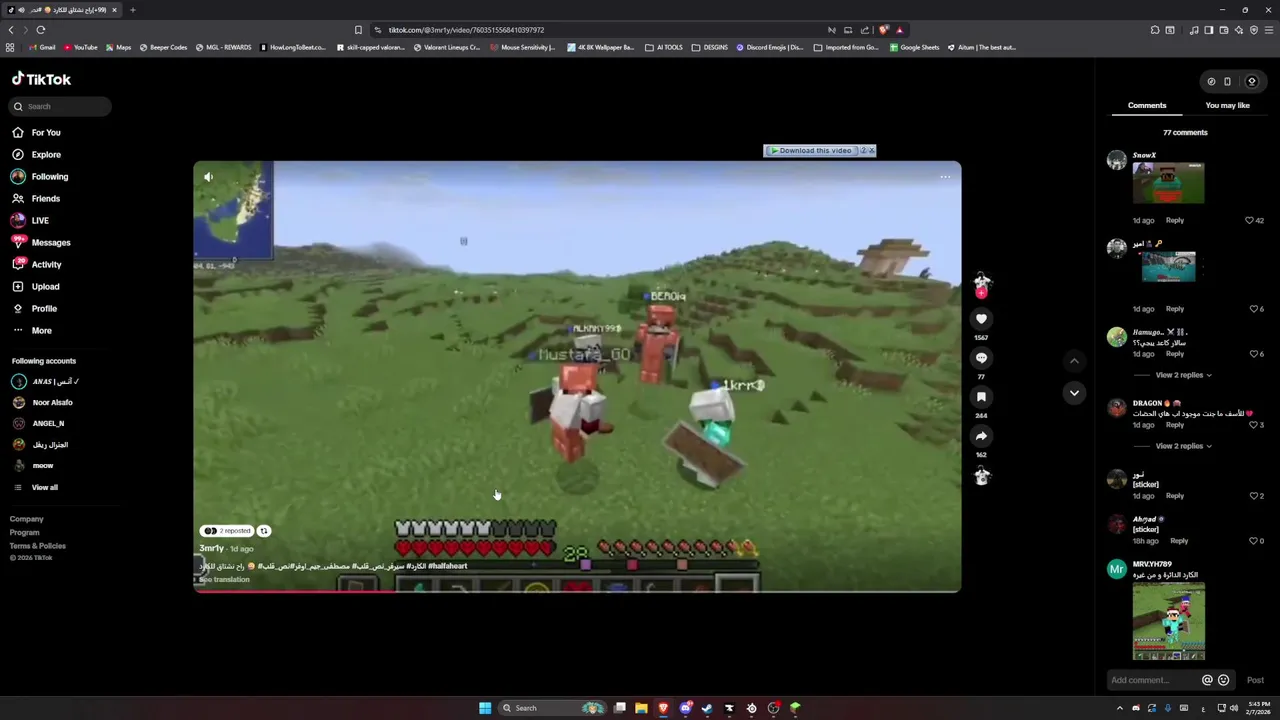
Task: Go to the previous video arrow
Action: coord(1074,361)
